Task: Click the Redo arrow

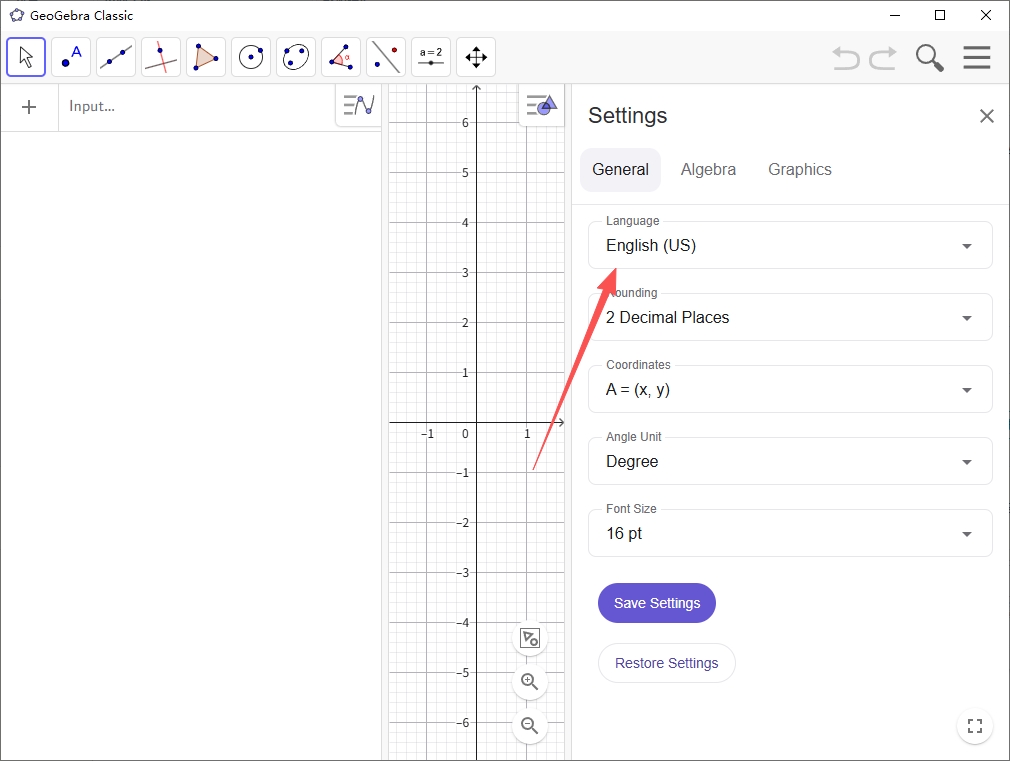Action: (x=883, y=58)
